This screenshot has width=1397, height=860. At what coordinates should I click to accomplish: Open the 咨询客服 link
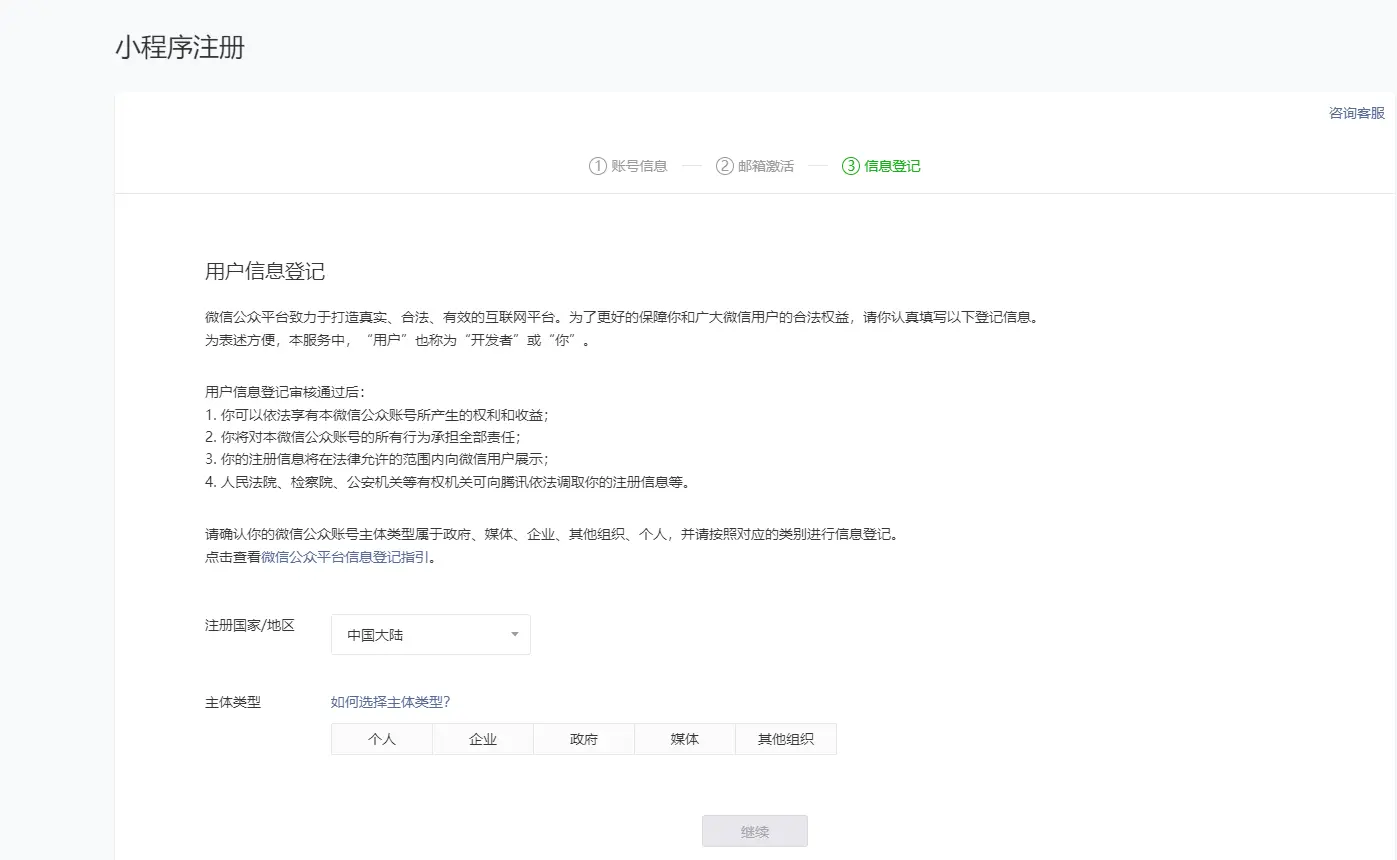pyautogui.click(x=1356, y=113)
